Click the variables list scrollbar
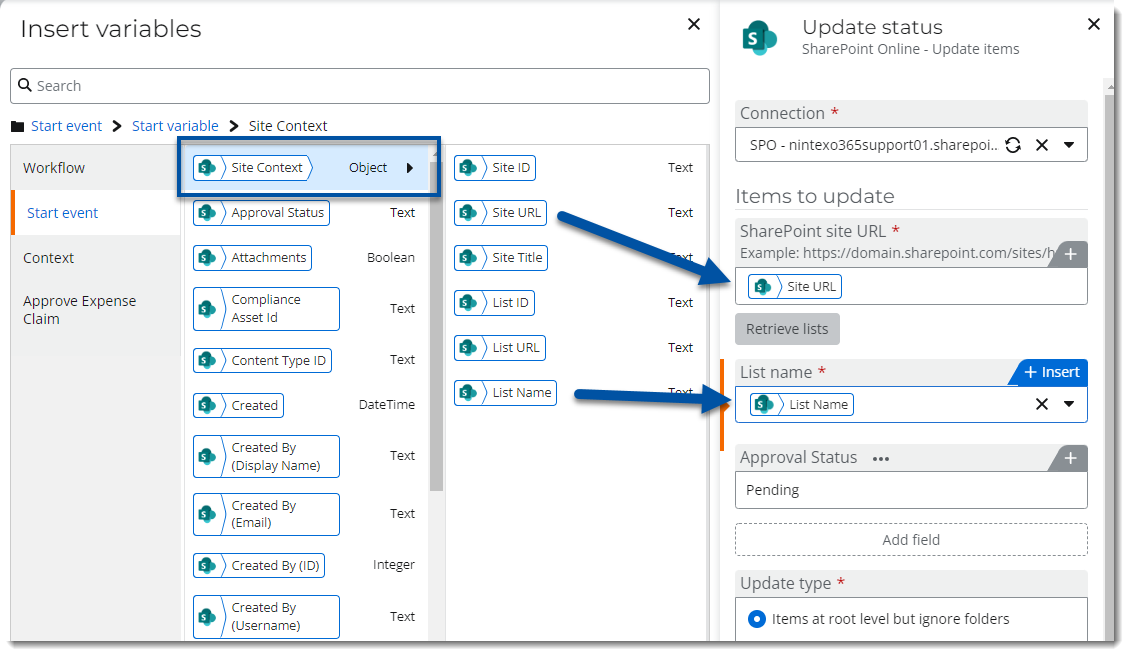 click(x=436, y=324)
